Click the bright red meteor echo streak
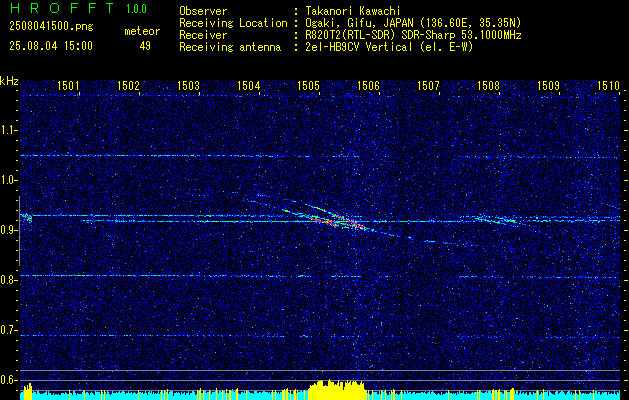629x400 pixels. 338,219
